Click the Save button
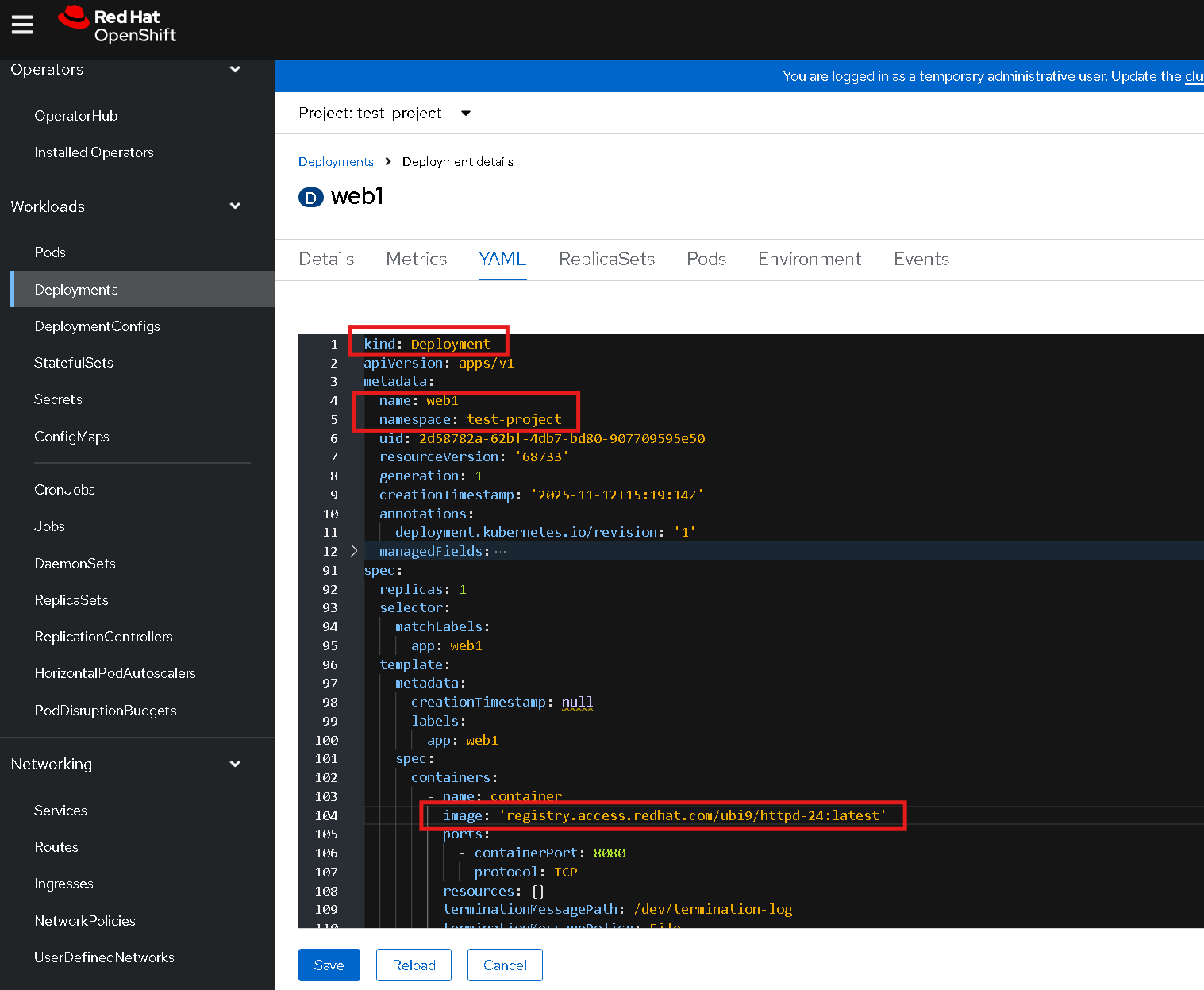 pyautogui.click(x=329, y=965)
